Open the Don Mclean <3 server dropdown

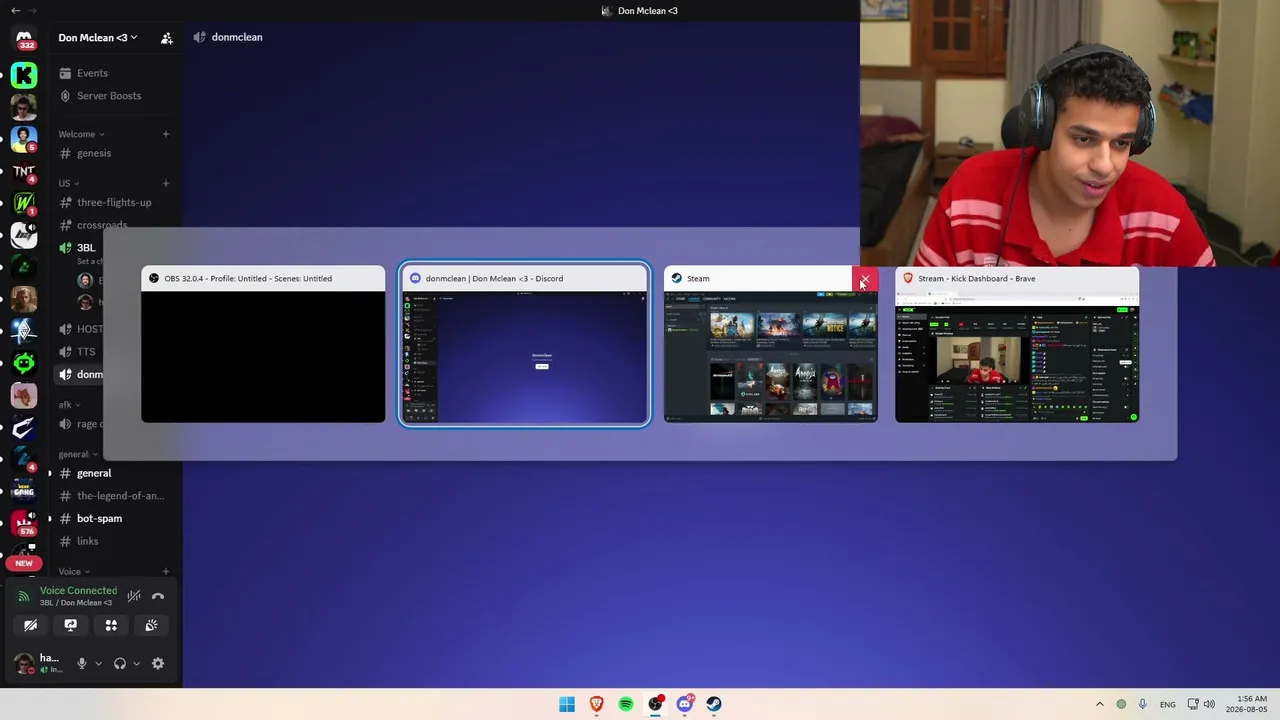coord(98,38)
